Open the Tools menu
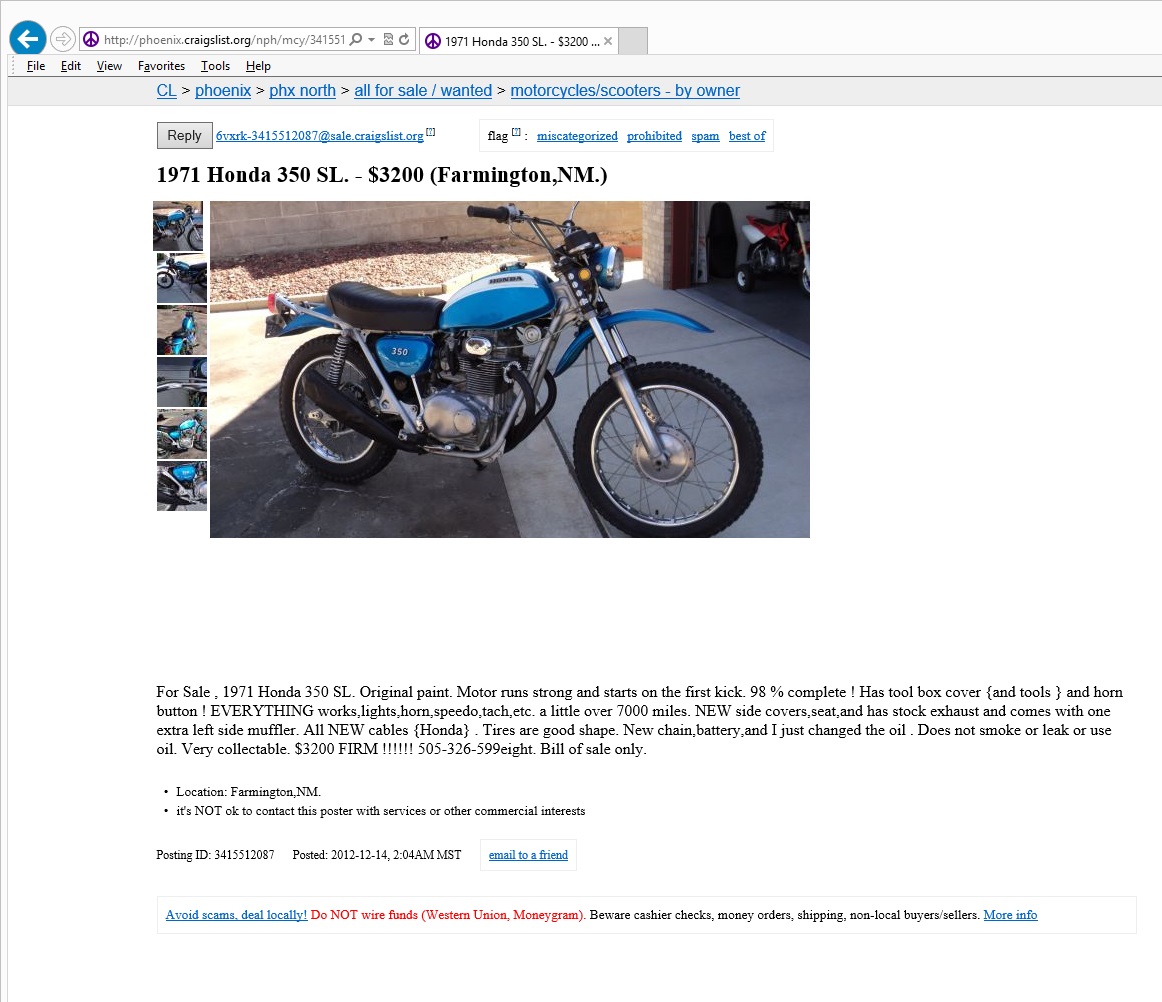1162x1002 pixels. tap(215, 66)
